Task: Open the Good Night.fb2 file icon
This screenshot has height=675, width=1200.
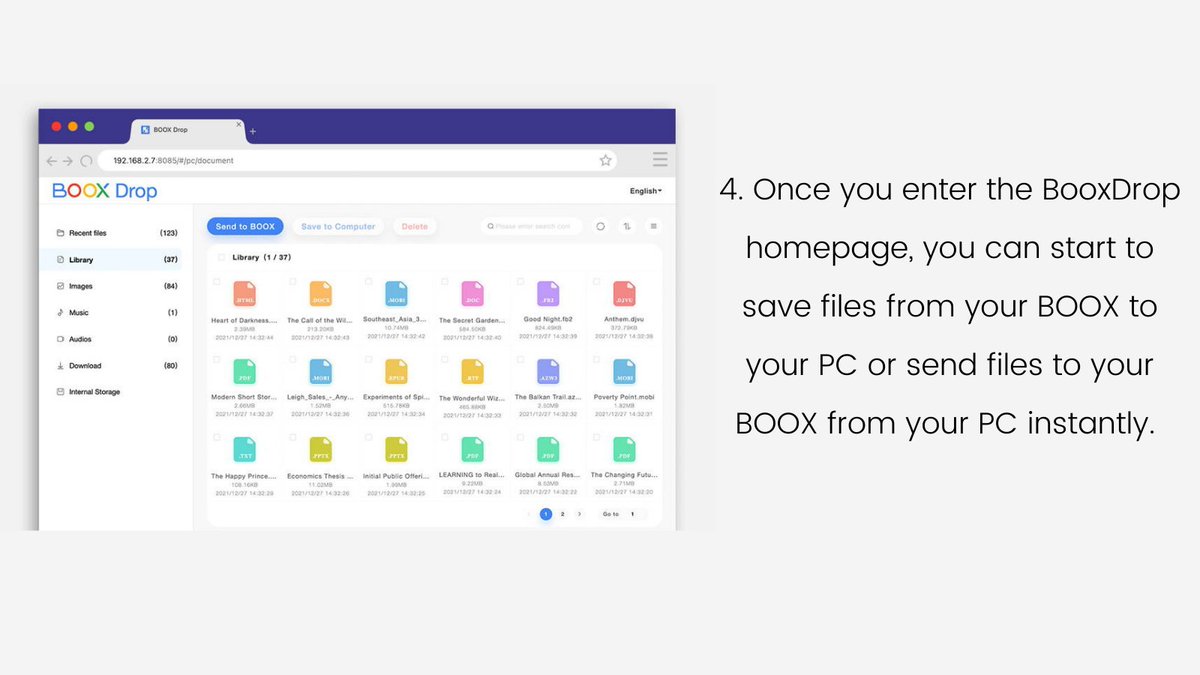Action: pos(548,294)
